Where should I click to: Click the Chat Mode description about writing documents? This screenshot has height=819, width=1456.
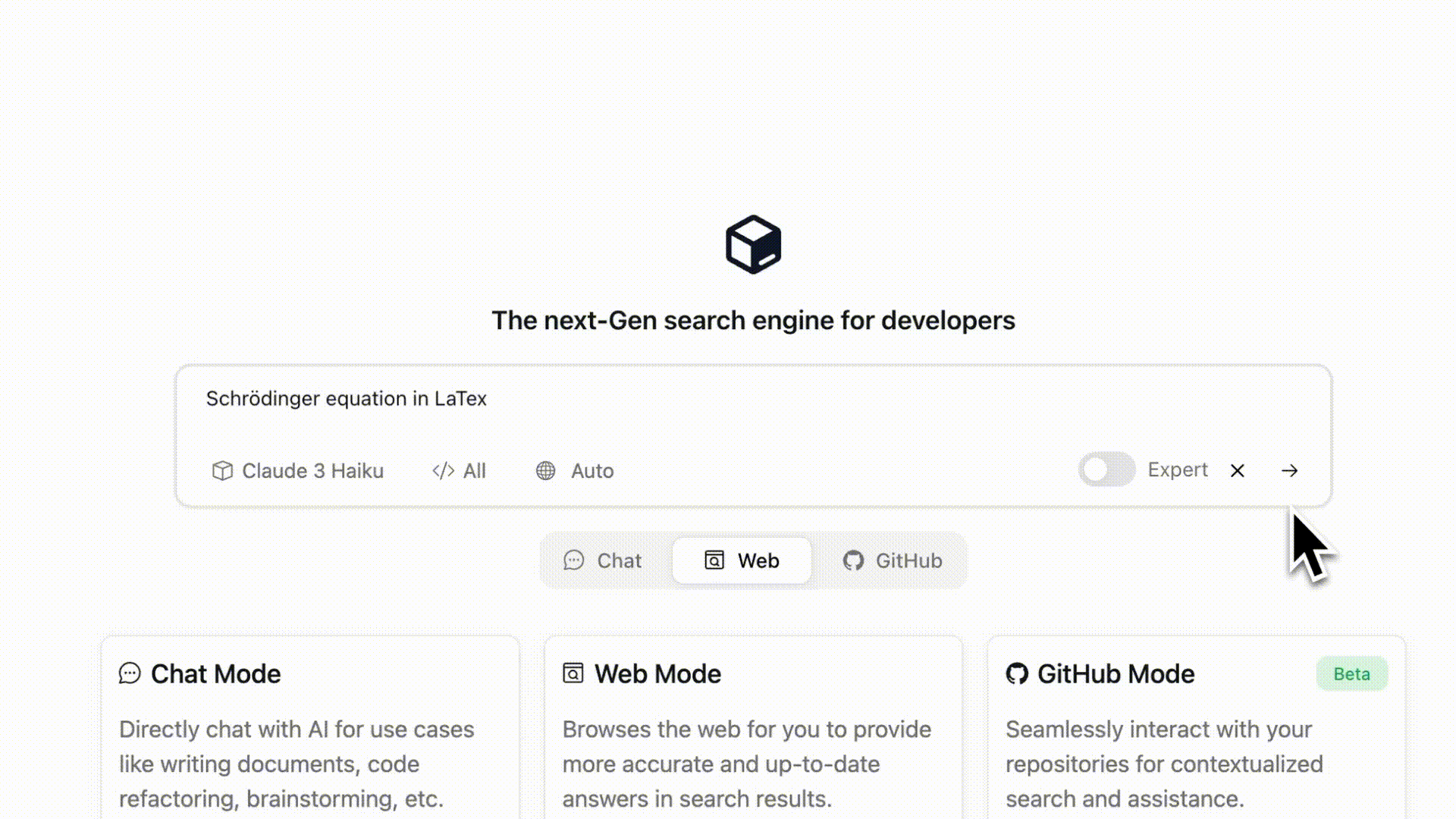[297, 764]
